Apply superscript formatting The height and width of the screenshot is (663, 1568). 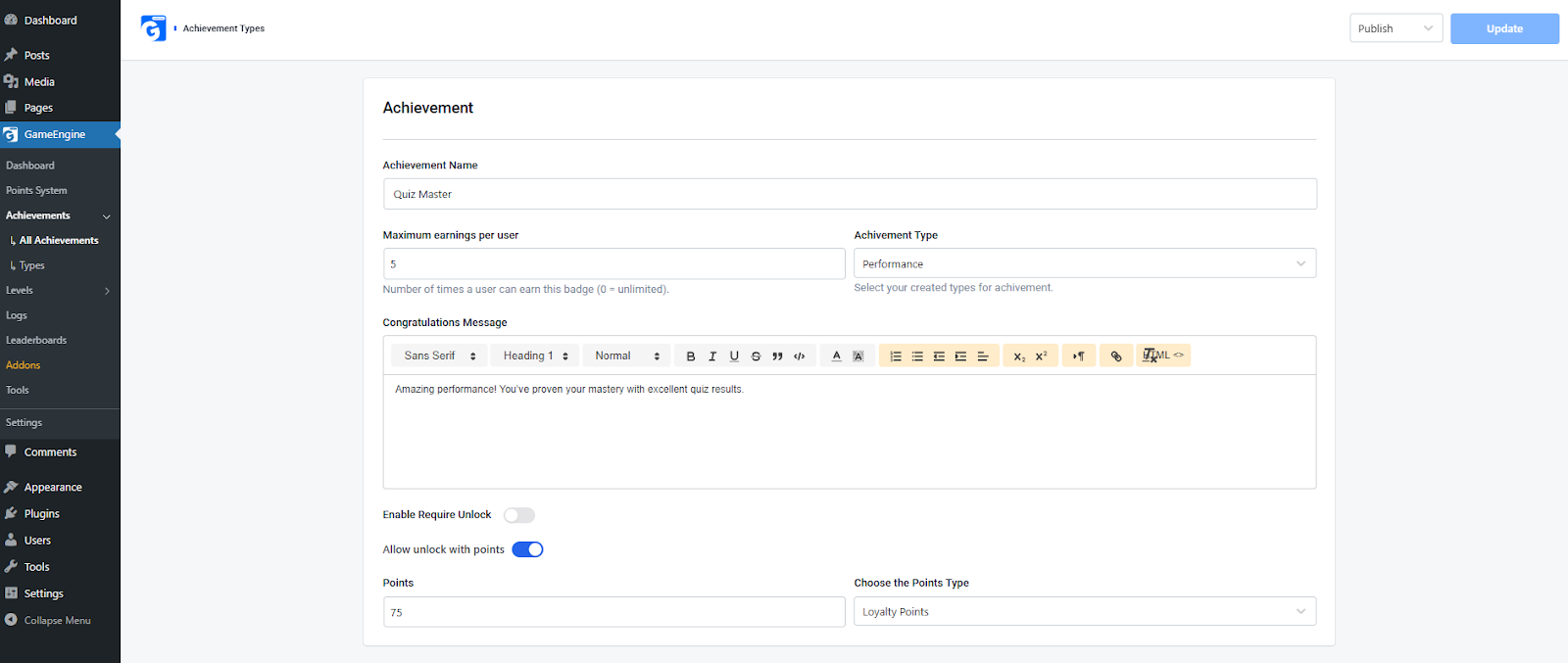(x=1041, y=356)
